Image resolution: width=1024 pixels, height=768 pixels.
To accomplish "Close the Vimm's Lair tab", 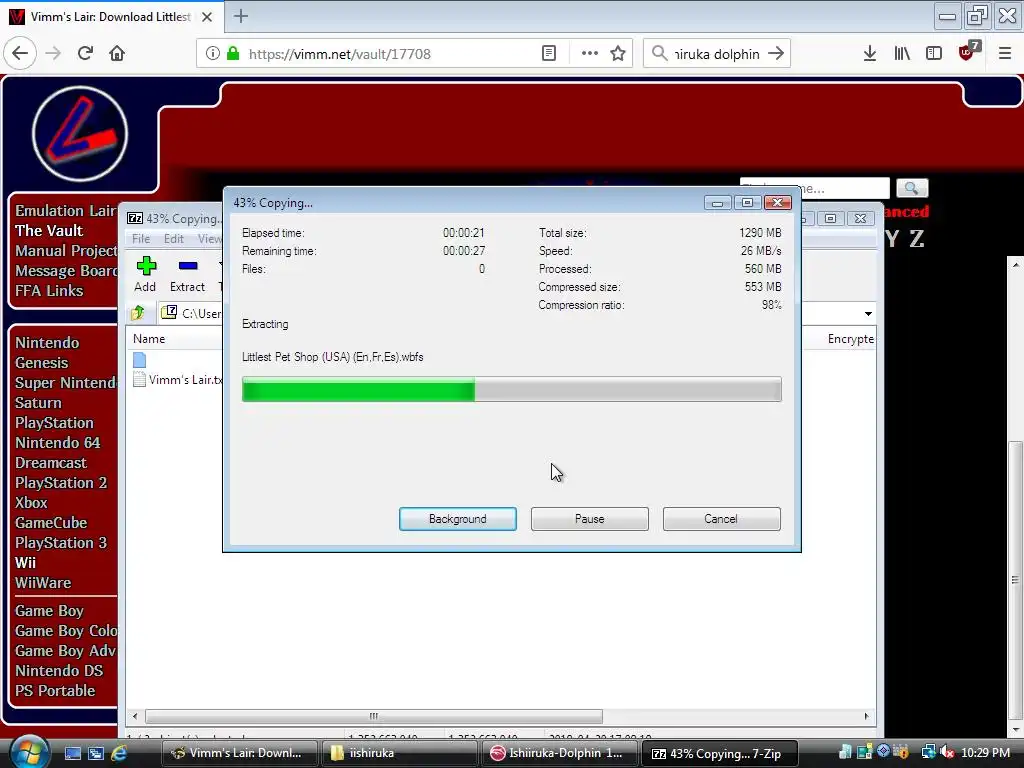I will 207,17.
